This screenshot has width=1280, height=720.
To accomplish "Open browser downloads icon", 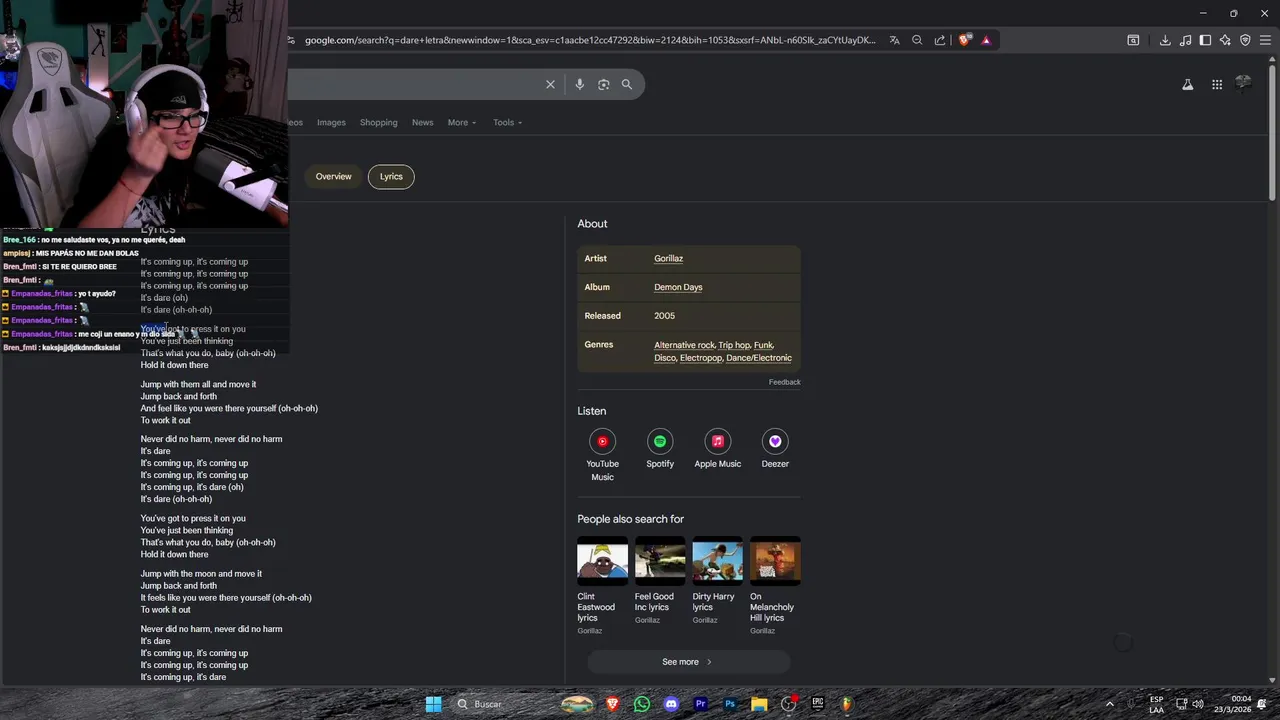I will pyautogui.click(x=1165, y=40).
